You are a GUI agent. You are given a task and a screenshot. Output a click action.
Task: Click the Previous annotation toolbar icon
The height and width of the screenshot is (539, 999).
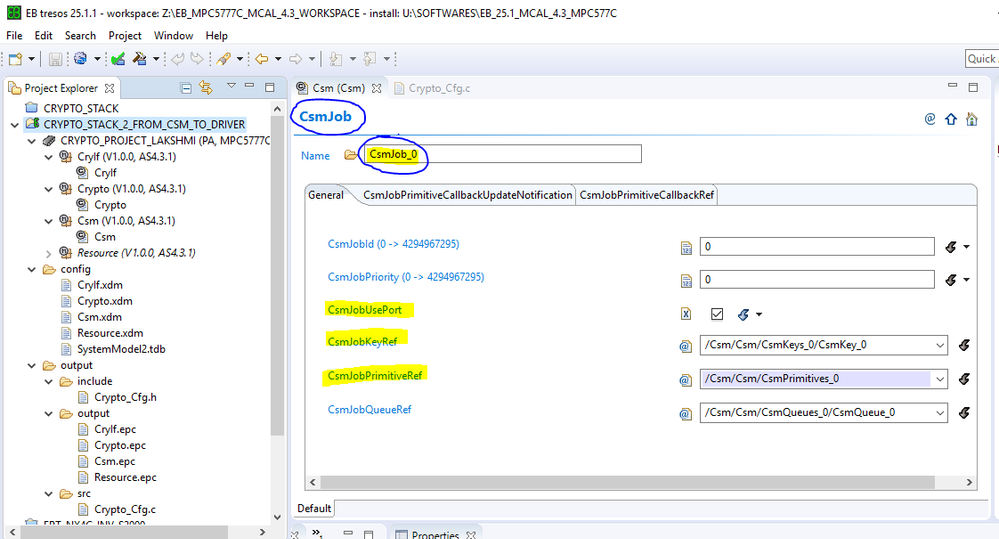coord(370,59)
